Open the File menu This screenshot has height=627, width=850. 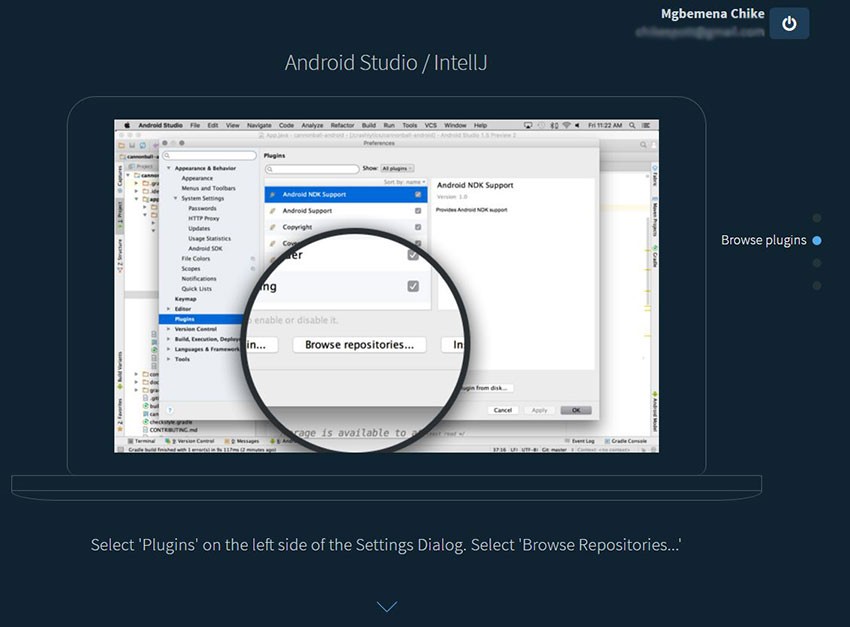(x=195, y=125)
